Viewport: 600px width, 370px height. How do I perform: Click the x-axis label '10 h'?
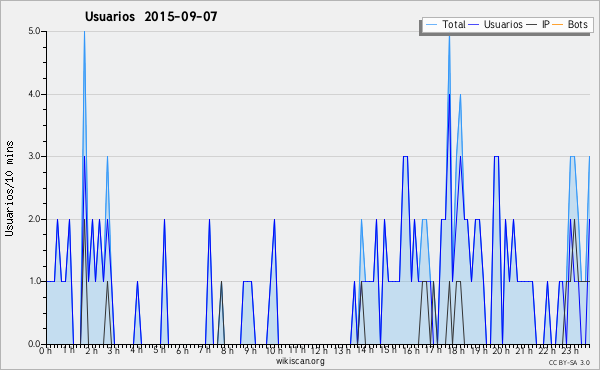click(x=274, y=350)
